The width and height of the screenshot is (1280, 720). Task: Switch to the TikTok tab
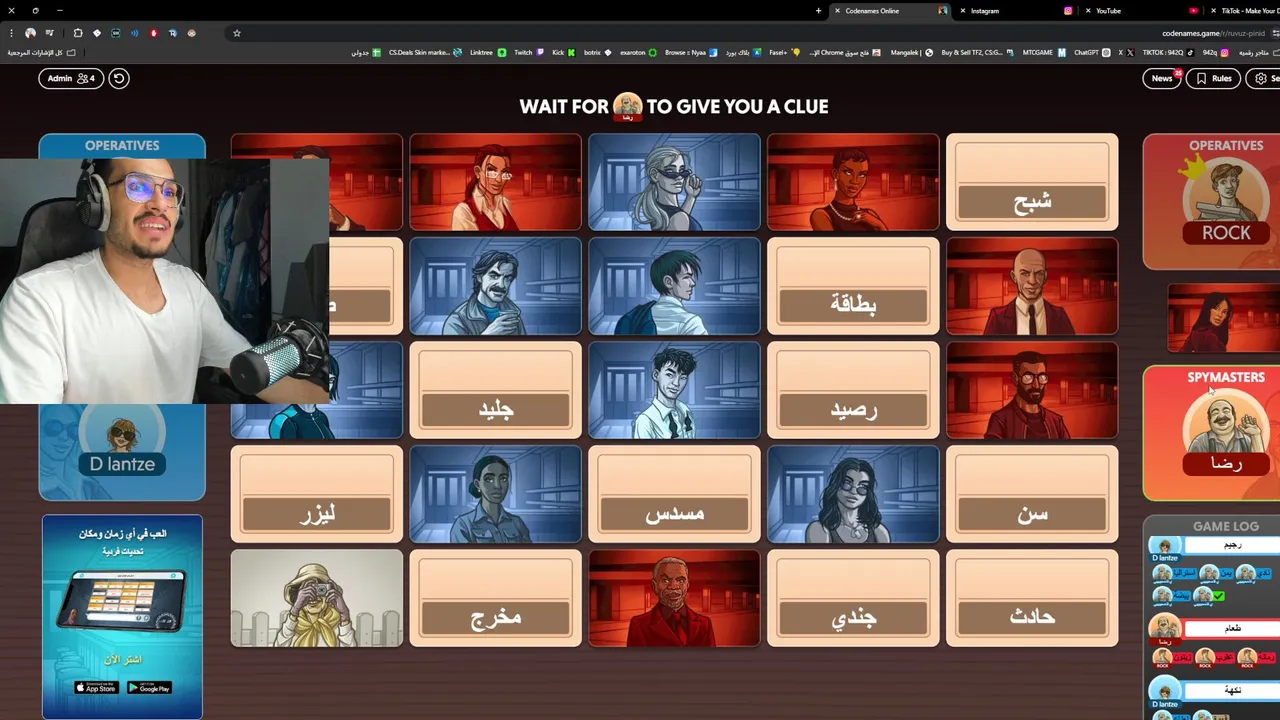(1245, 11)
